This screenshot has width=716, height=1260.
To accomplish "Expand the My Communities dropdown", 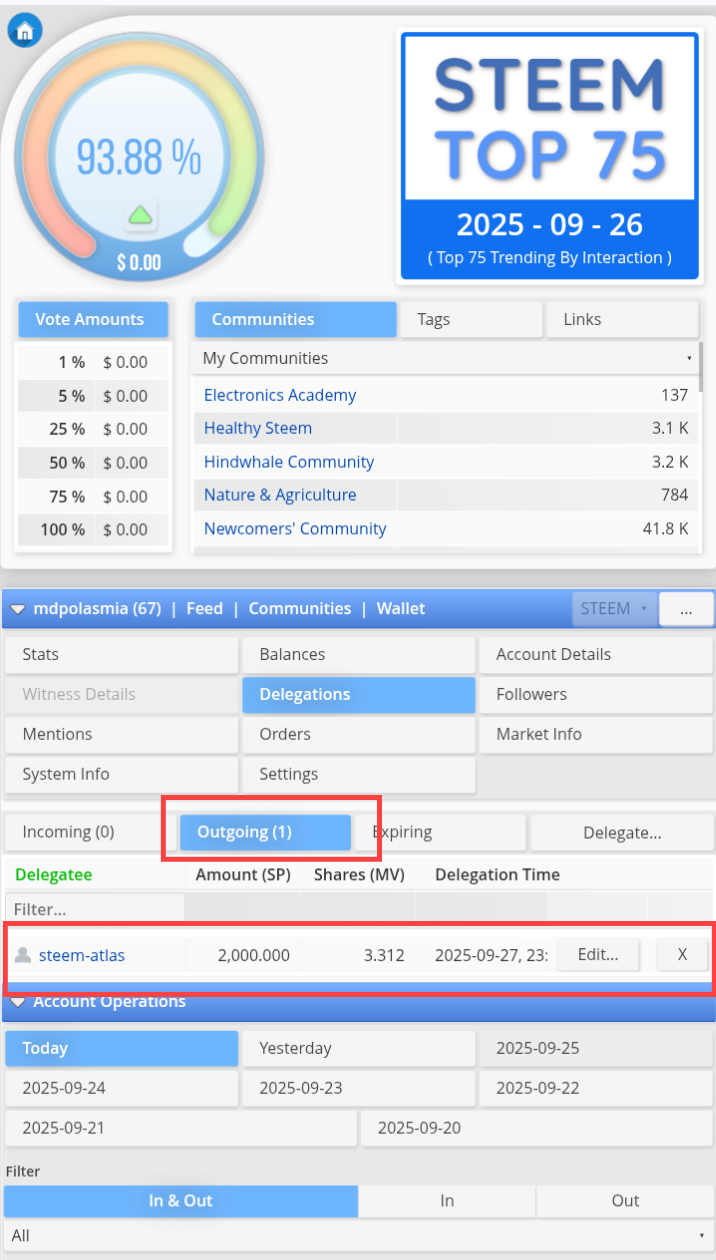I will [x=446, y=358].
